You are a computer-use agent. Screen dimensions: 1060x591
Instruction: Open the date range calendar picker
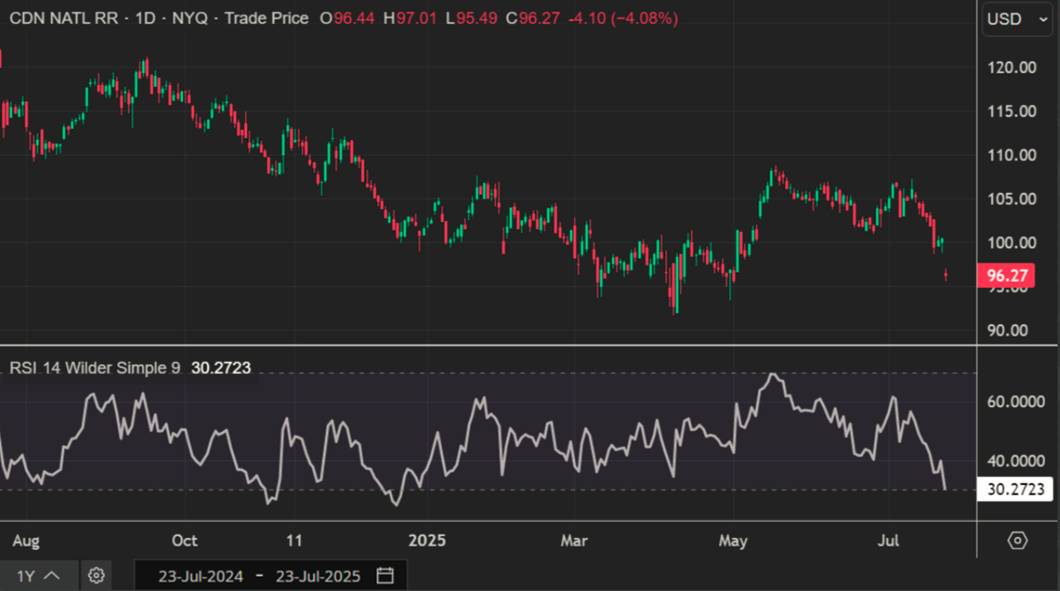(x=385, y=575)
